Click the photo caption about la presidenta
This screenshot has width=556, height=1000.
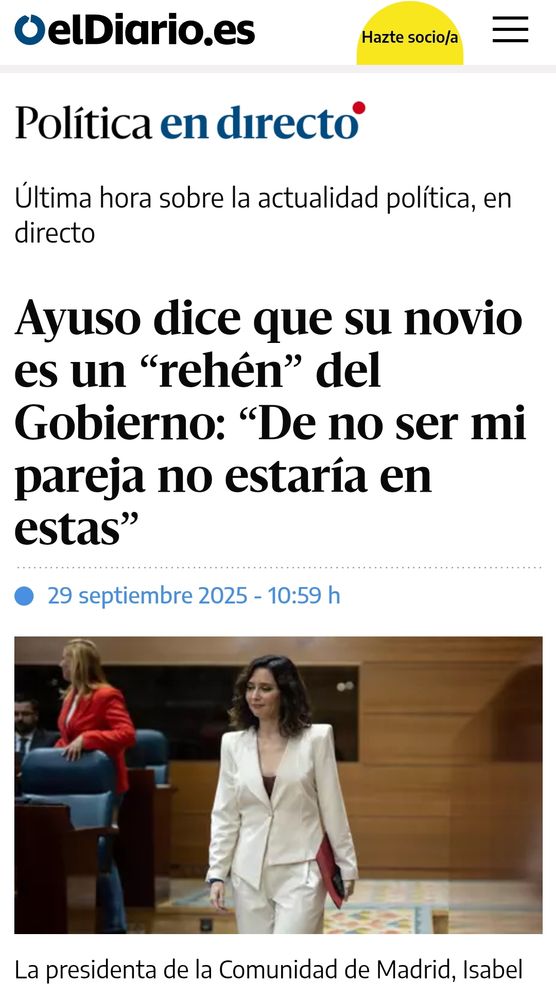[268, 971]
